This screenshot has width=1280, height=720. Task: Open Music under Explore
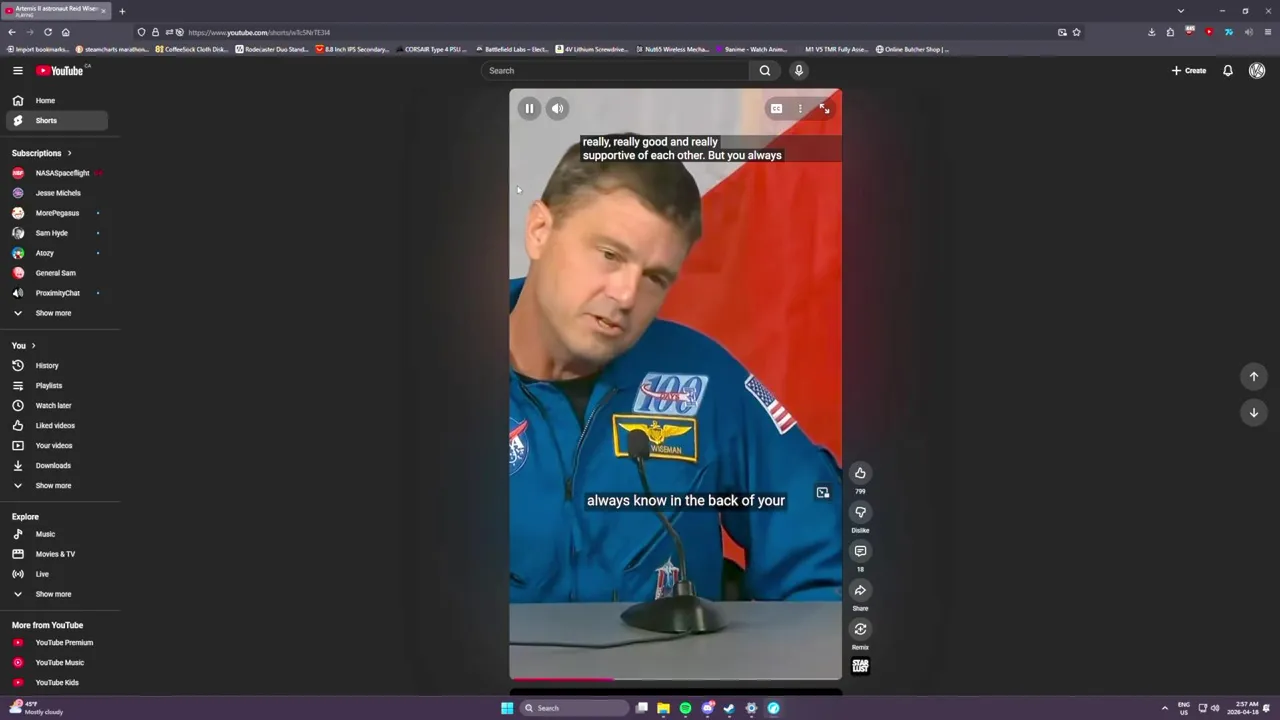(x=56, y=534)
